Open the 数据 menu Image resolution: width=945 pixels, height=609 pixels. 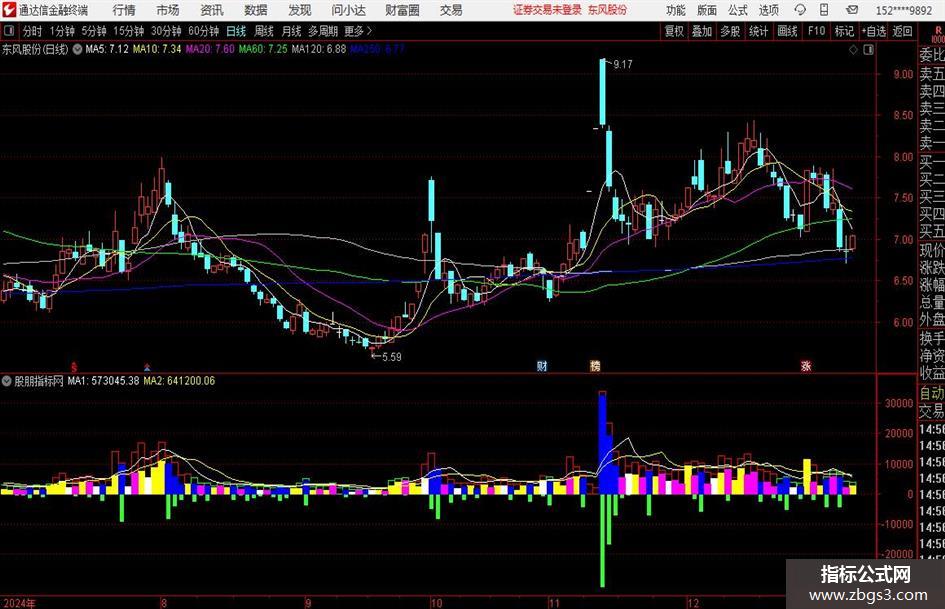(x=256, y=10)
